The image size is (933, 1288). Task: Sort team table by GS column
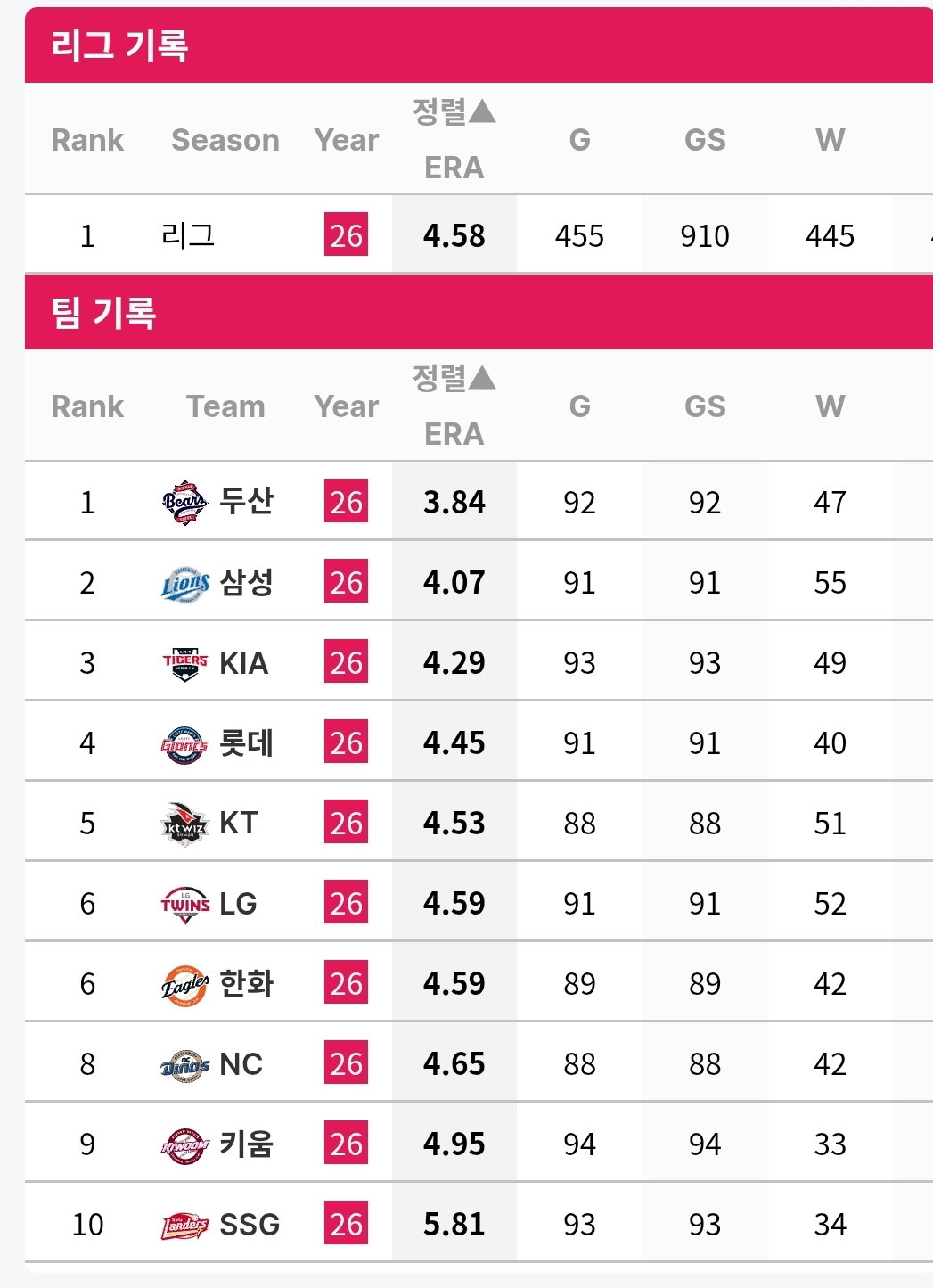[705, 406]
